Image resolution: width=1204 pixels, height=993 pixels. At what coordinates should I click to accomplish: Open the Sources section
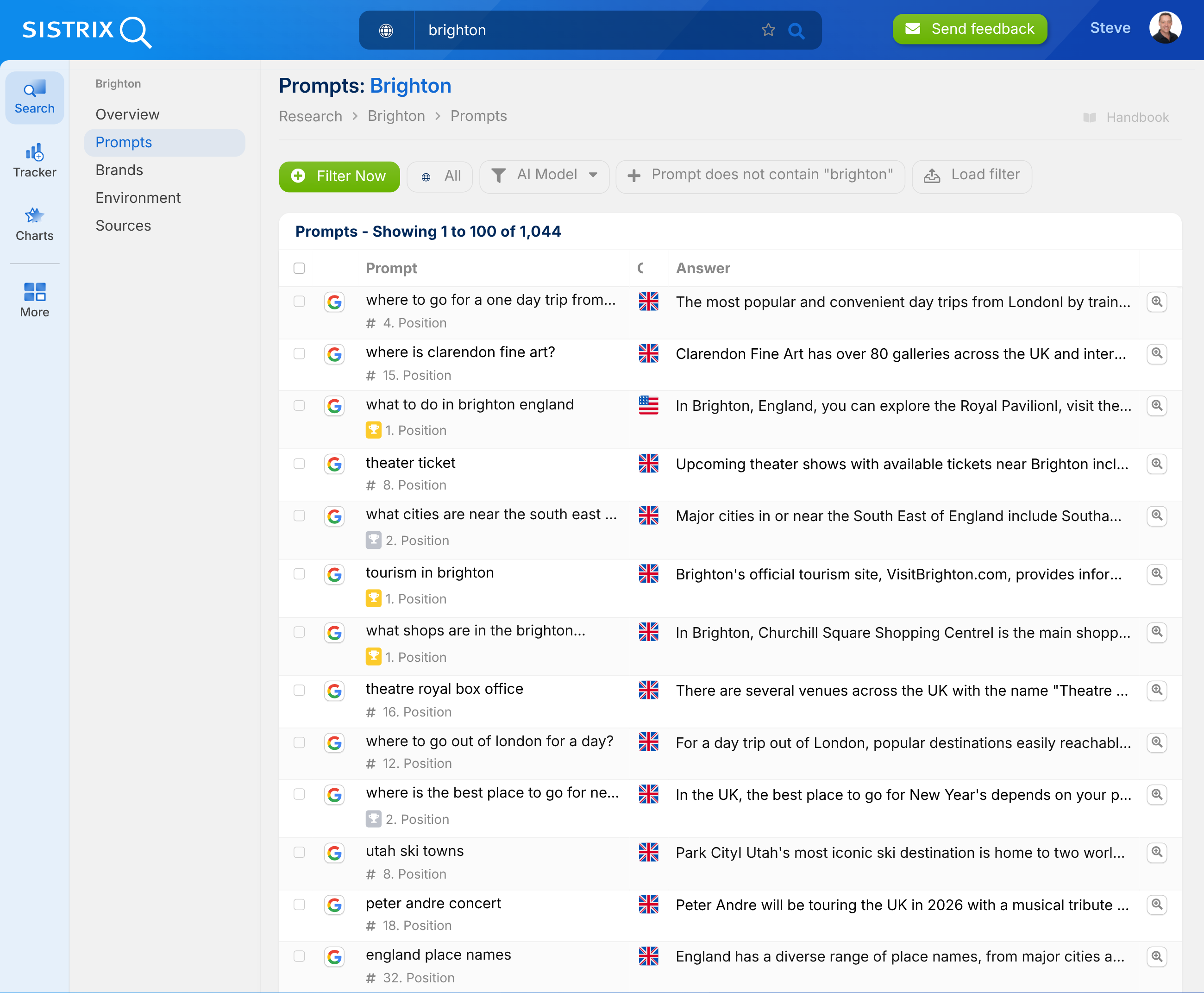click(x=124, y=225)
